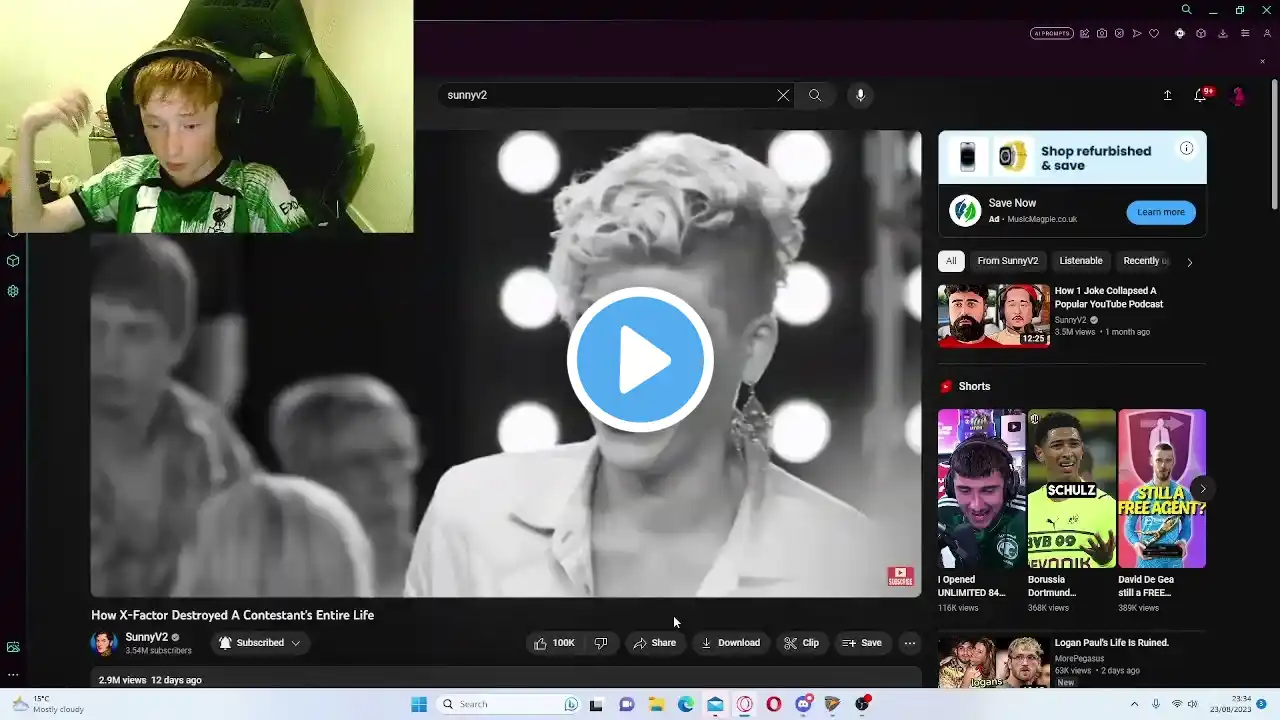
Task: Share the X-Factor video
Action: coord(655,643)
